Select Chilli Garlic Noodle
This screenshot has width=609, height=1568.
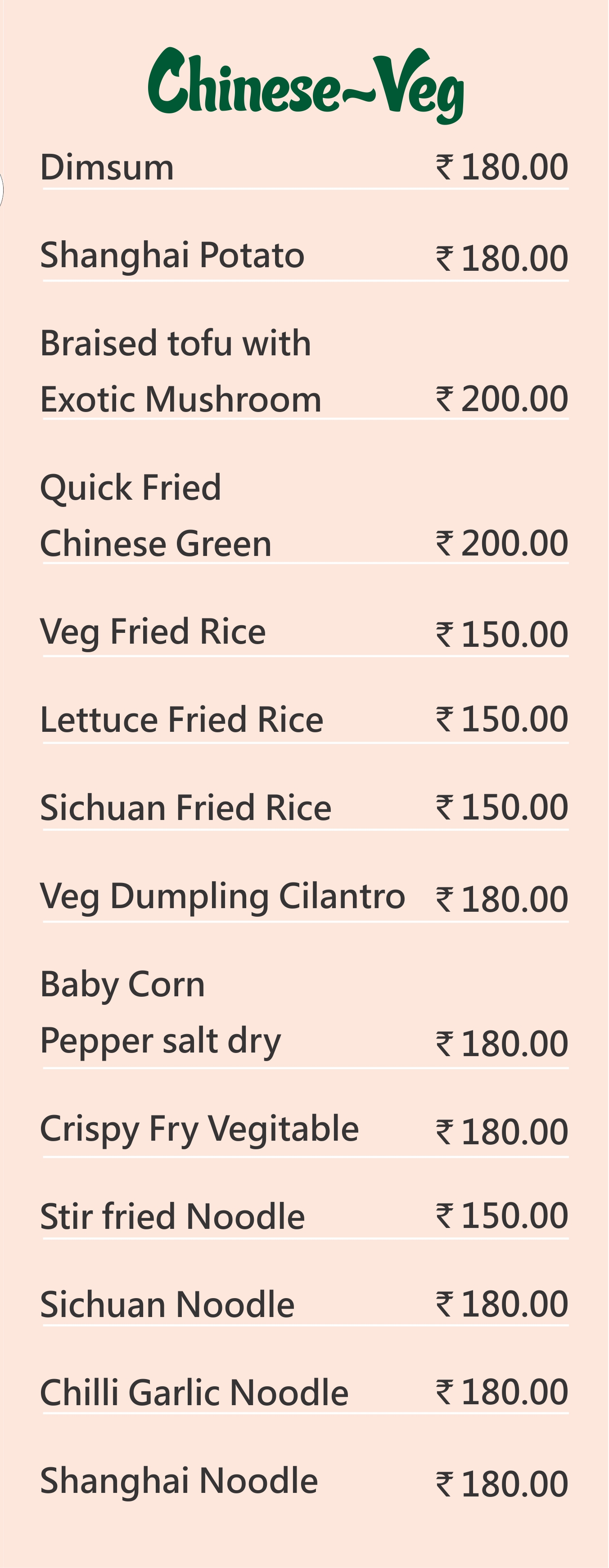(194, 1392)
